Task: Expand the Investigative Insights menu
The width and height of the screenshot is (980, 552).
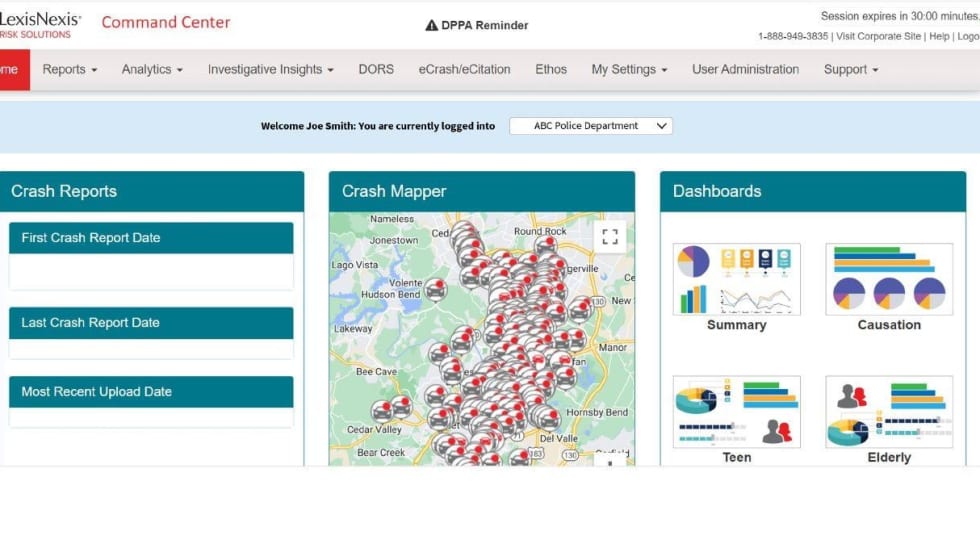Action: point(271,70)
